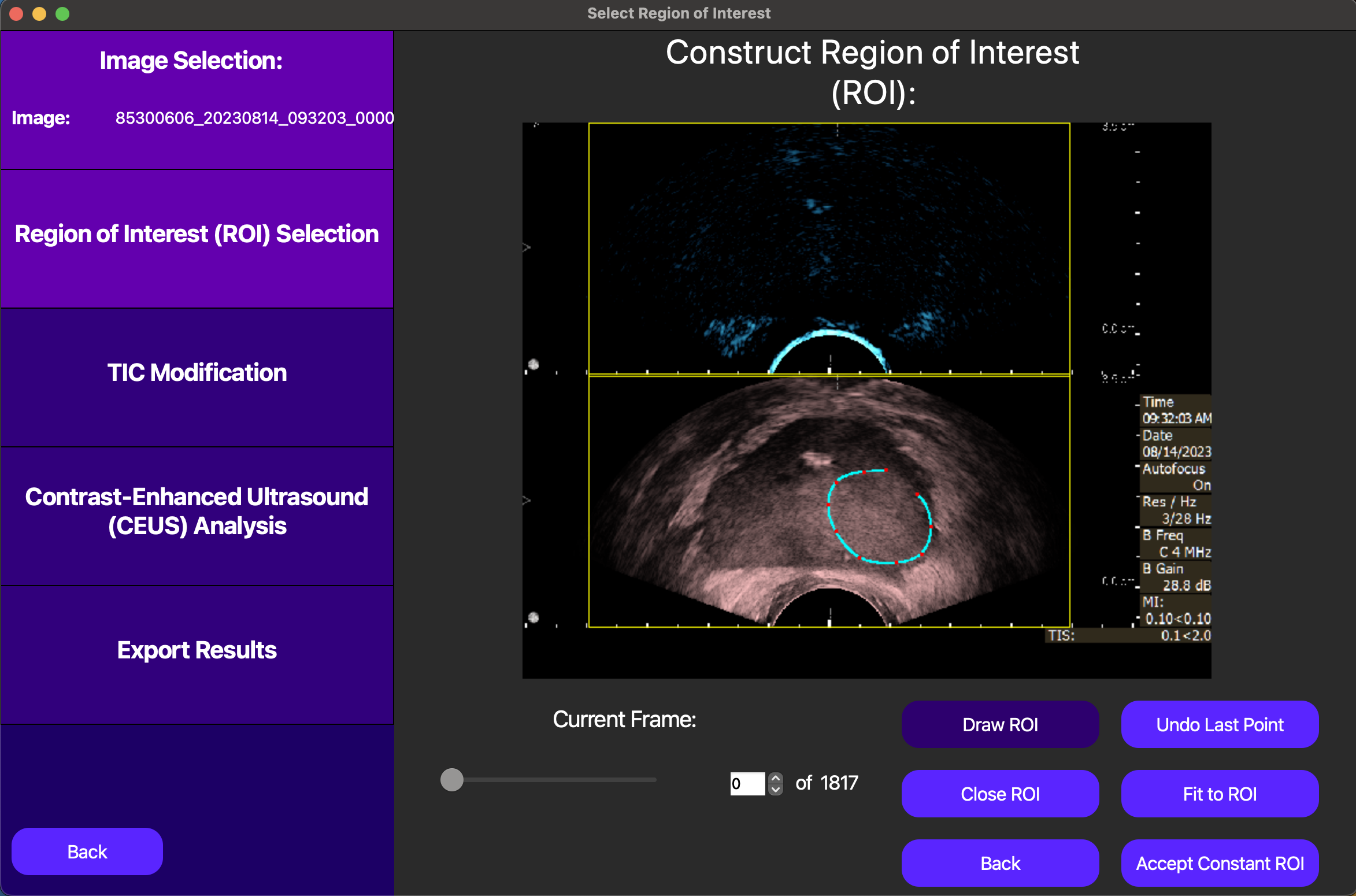Click the Draw ROI button
This screenshot has height=896, width=1356.
[x=1000, y=724]
